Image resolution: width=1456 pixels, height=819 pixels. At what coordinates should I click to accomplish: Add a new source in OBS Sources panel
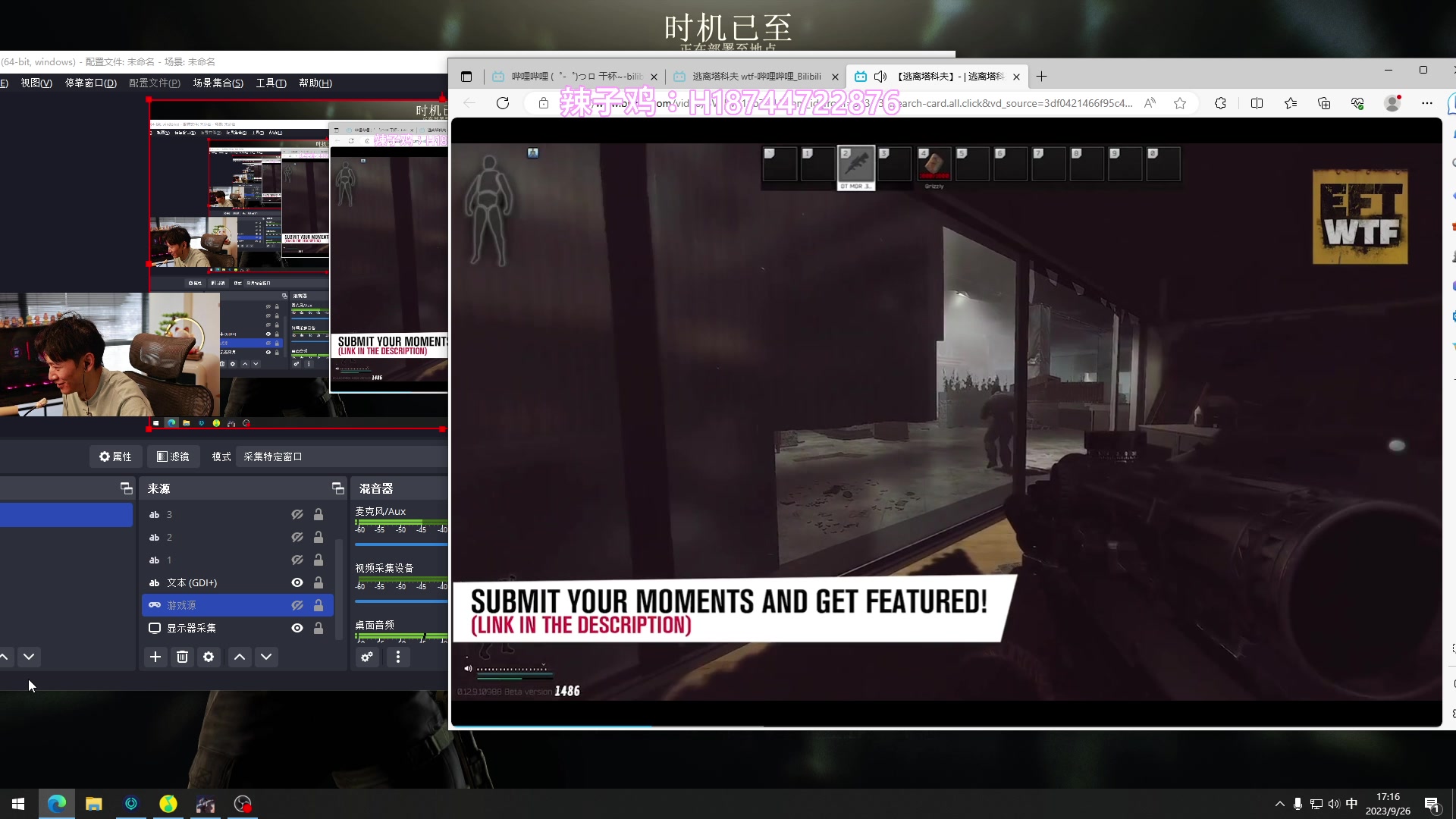(x=155, y=657)
